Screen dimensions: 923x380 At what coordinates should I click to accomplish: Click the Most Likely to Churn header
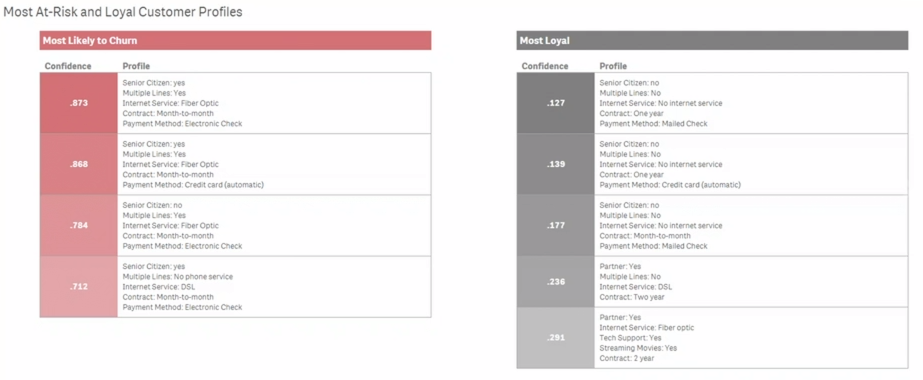click(235, 41)
